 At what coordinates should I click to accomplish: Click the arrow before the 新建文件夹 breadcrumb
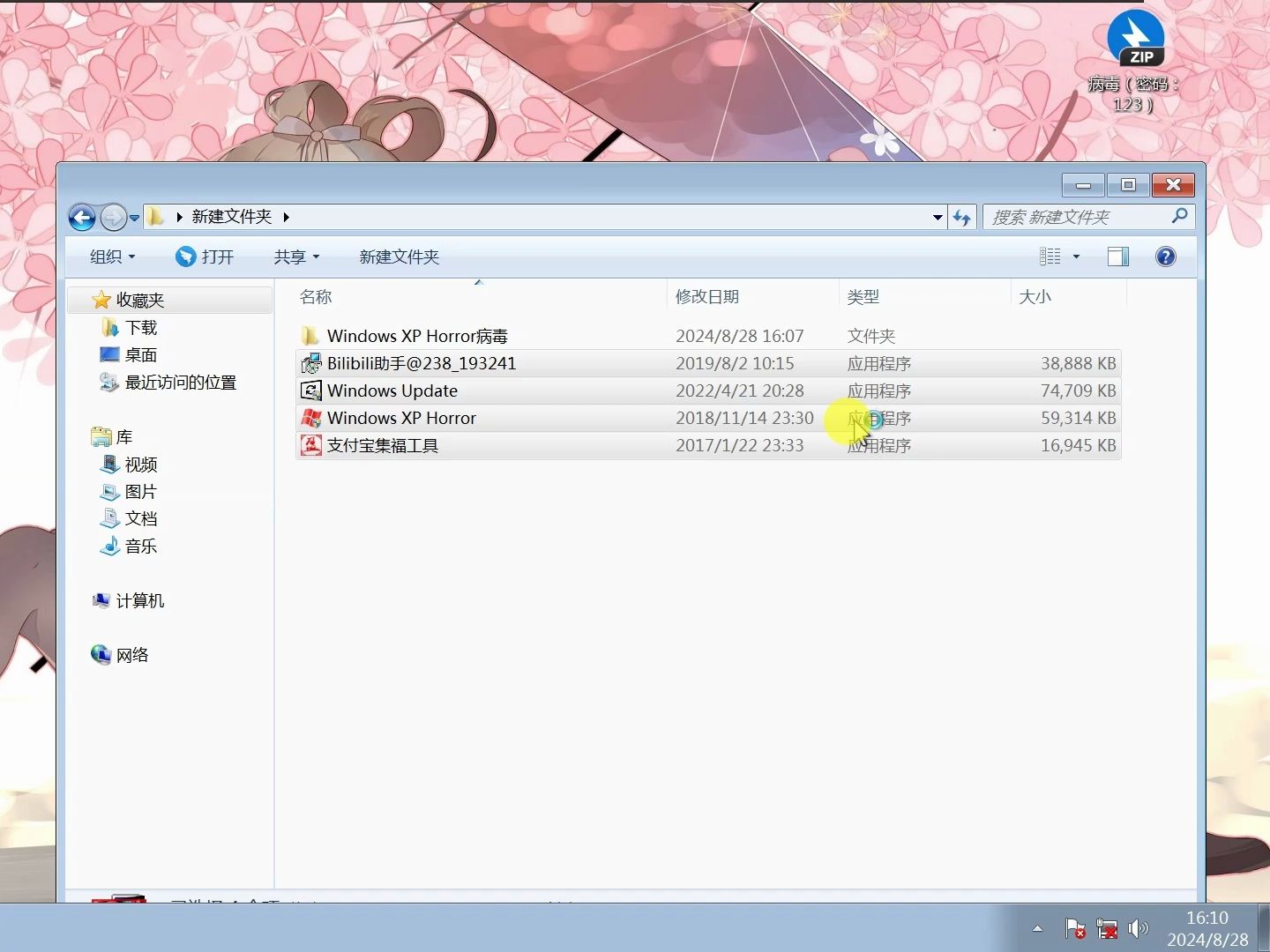tap(178, 217)
